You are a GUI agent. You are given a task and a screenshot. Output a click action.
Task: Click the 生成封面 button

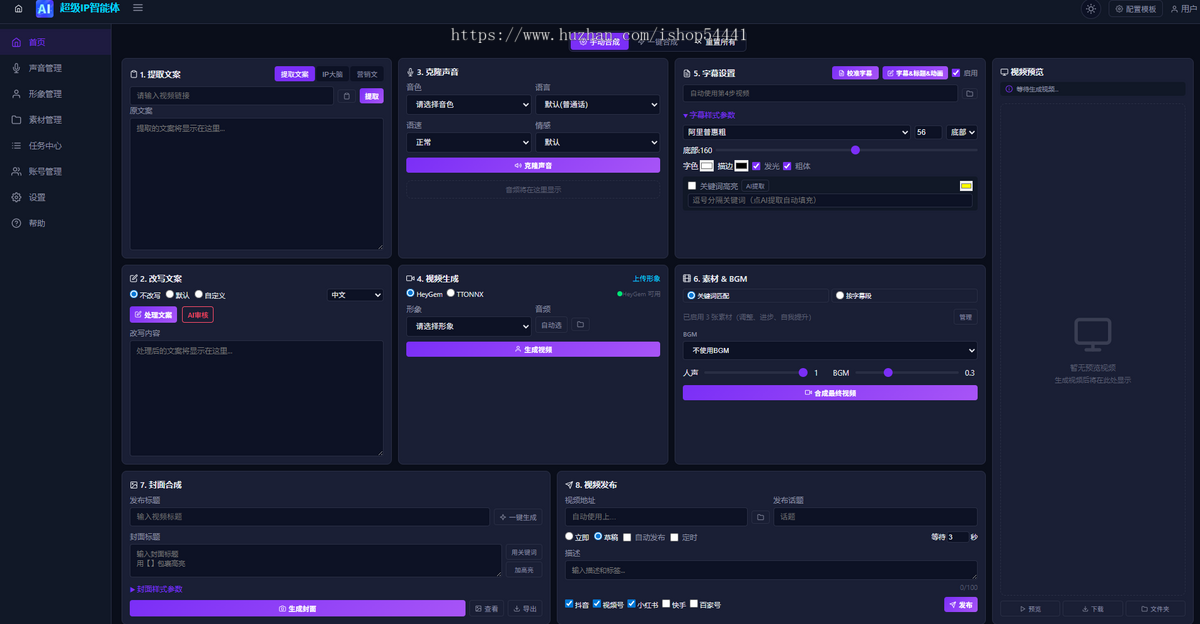(x=298, y=608)
